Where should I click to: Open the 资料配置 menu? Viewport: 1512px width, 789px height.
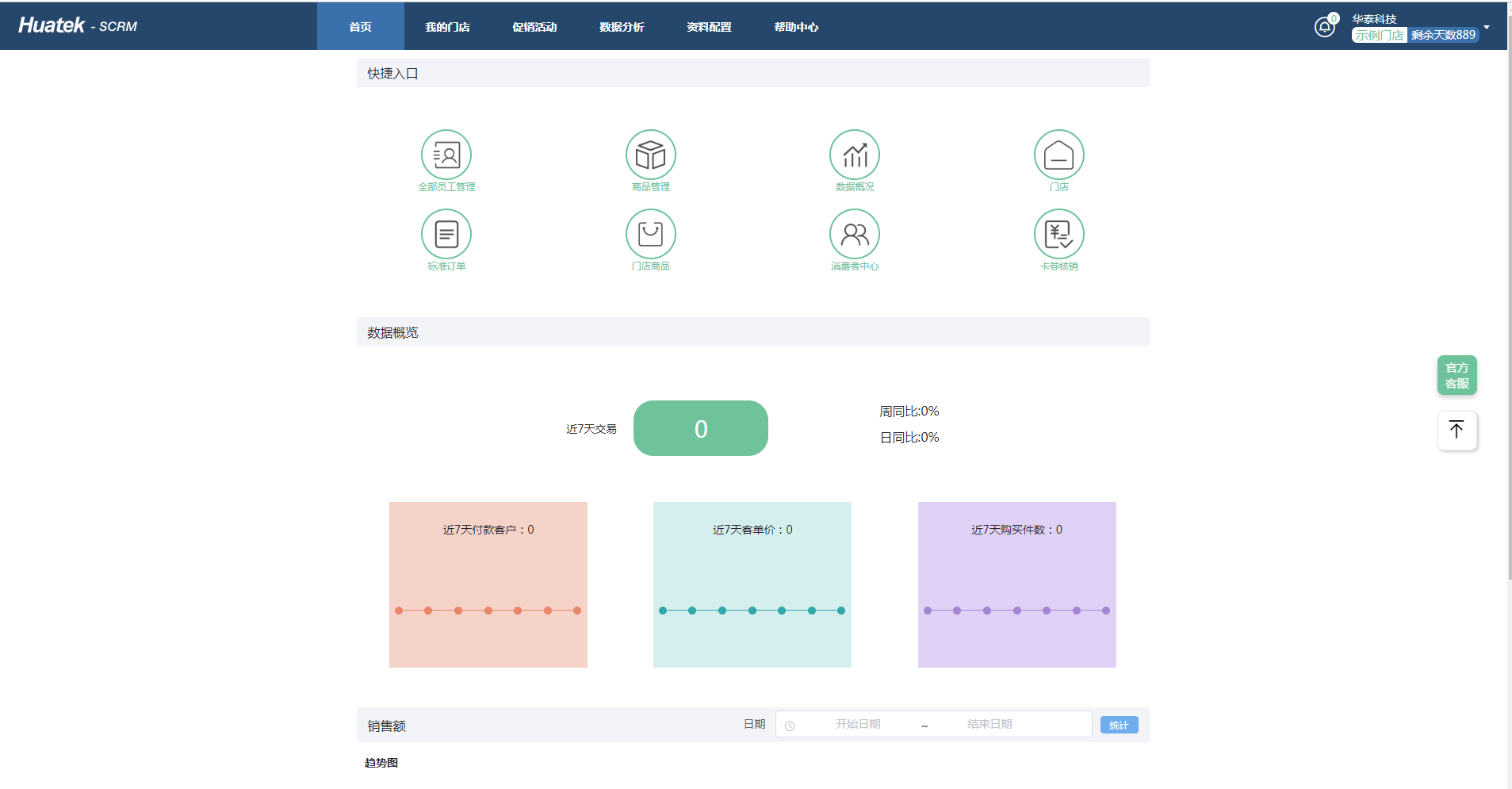(709, 26)
